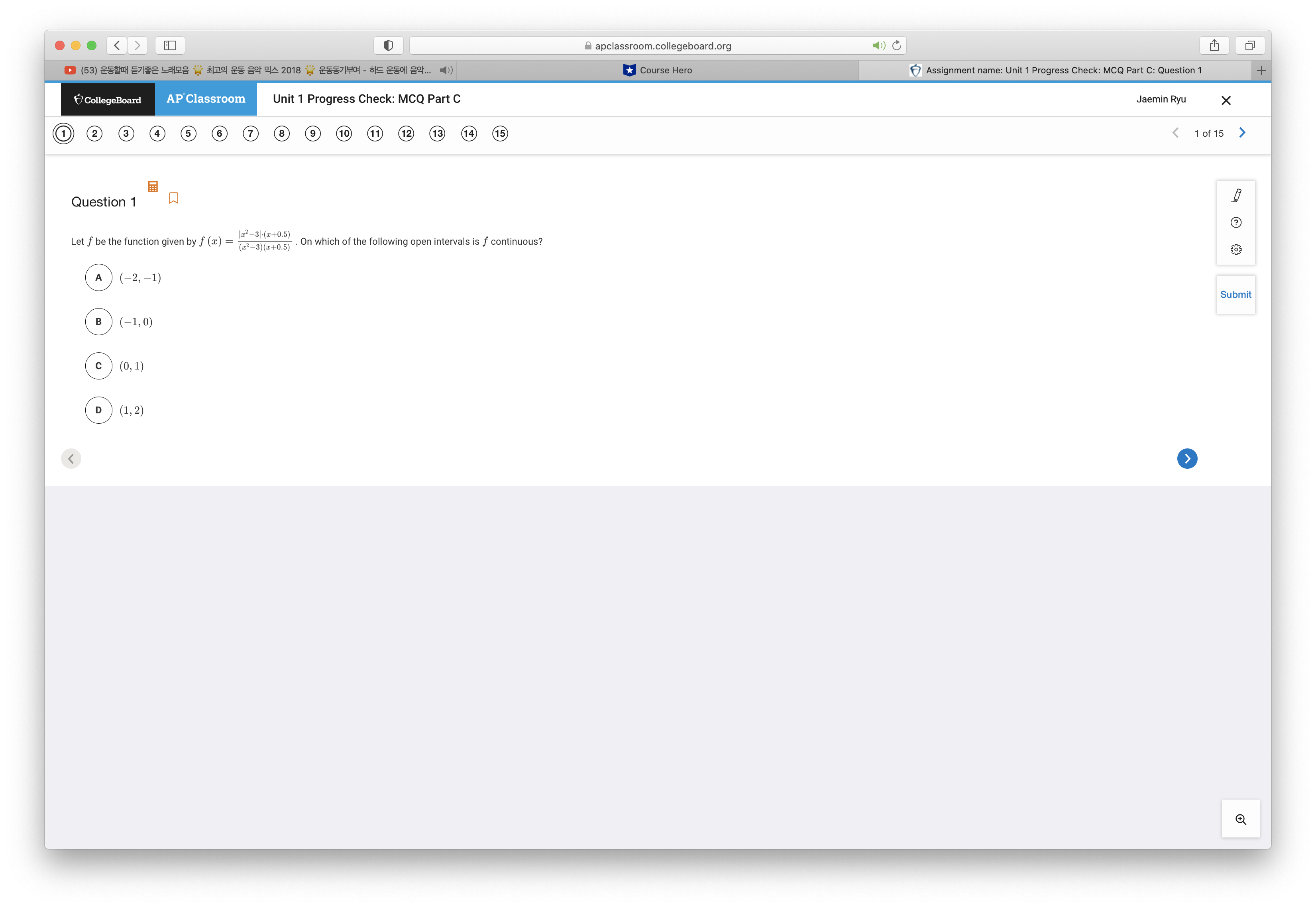Toggle the Safari sidebar button

click(x=170, y=45)
